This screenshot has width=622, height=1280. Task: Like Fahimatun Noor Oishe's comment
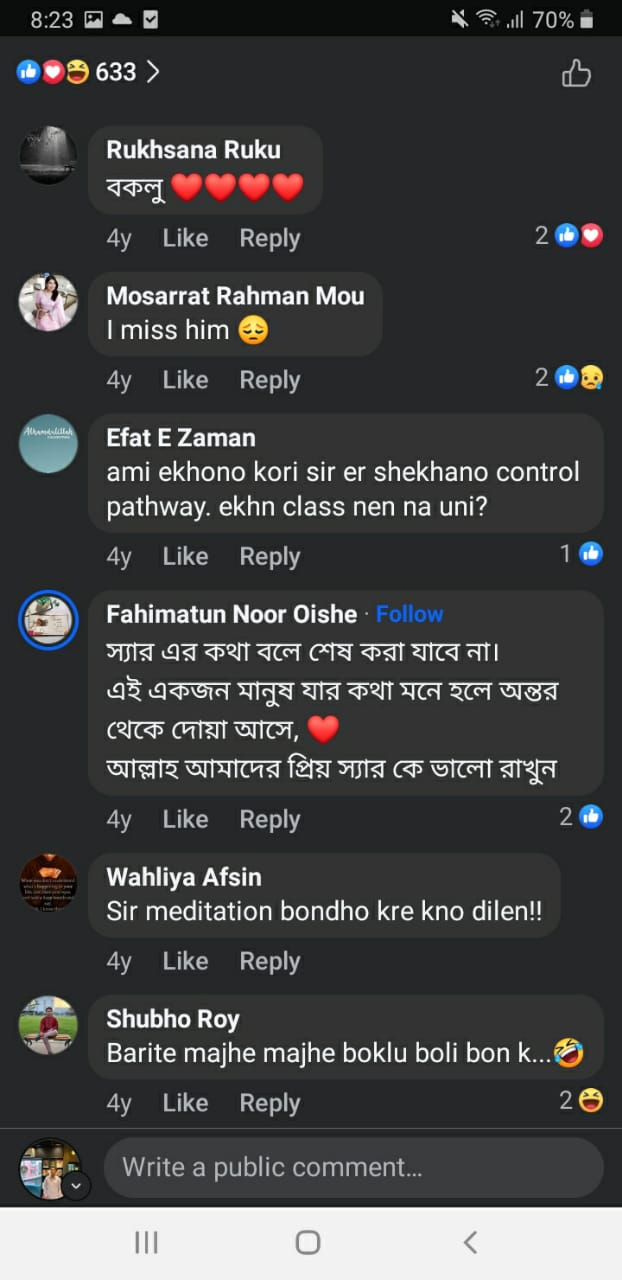(x=185, y=819)
